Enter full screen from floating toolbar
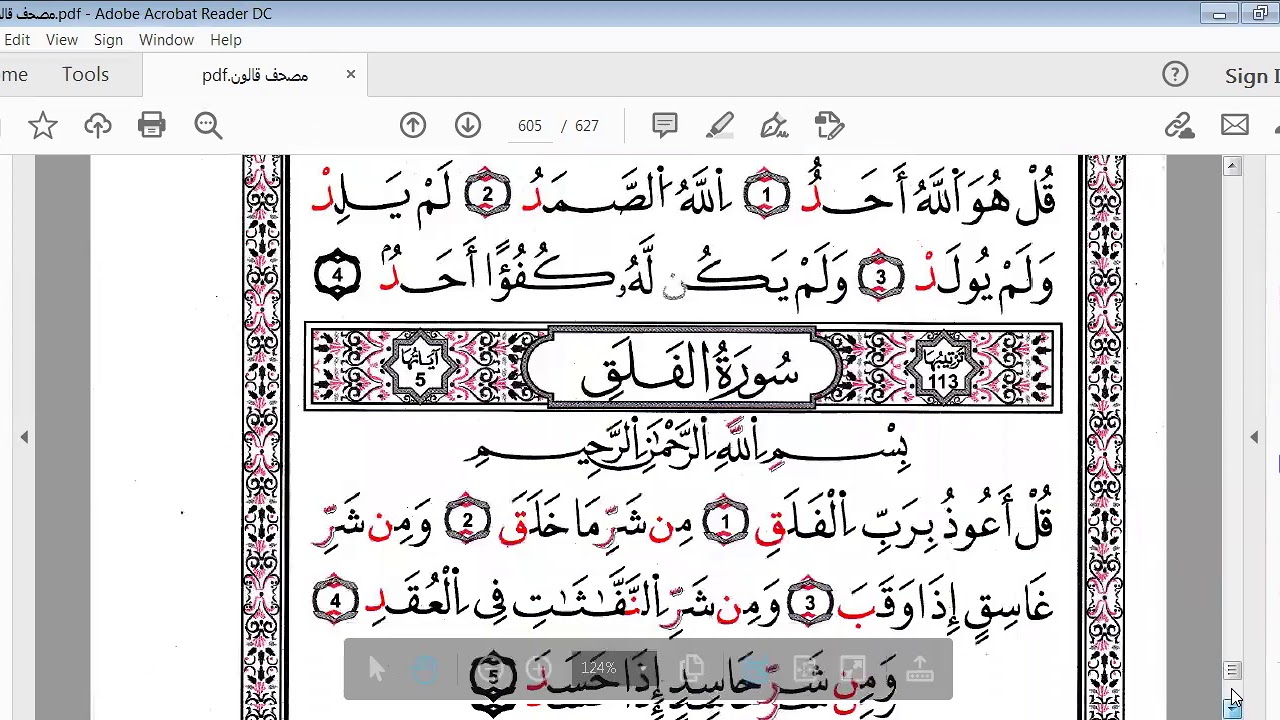Viewport: 1280px width, 720px height. tap(852, 669)
